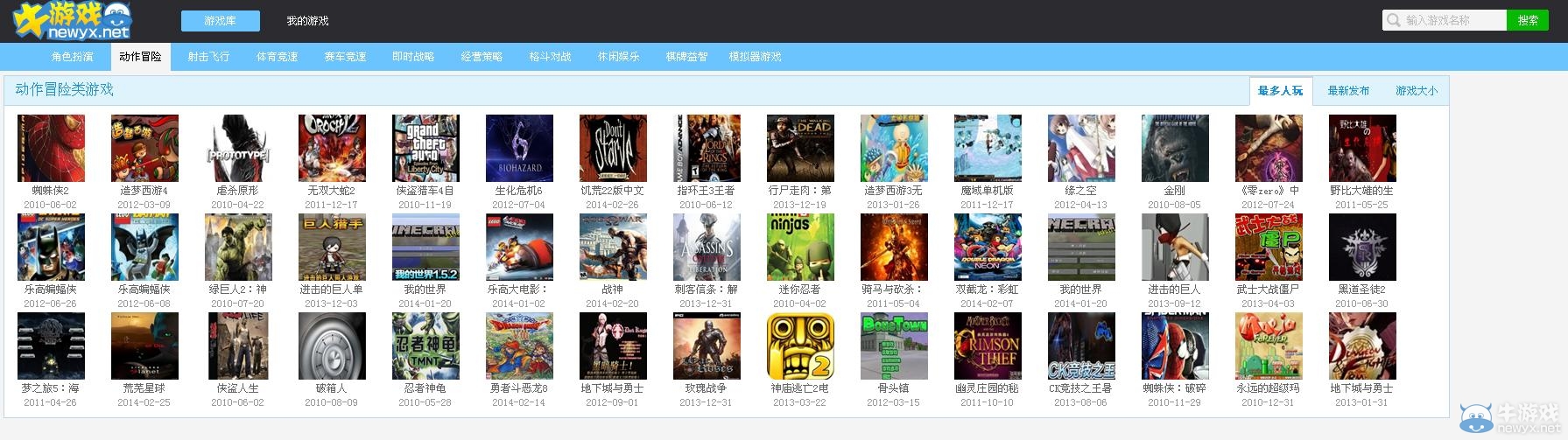This screenshot has width=1568, height=440.
Task: Select the 角色扮演 category
Action: 72,56
